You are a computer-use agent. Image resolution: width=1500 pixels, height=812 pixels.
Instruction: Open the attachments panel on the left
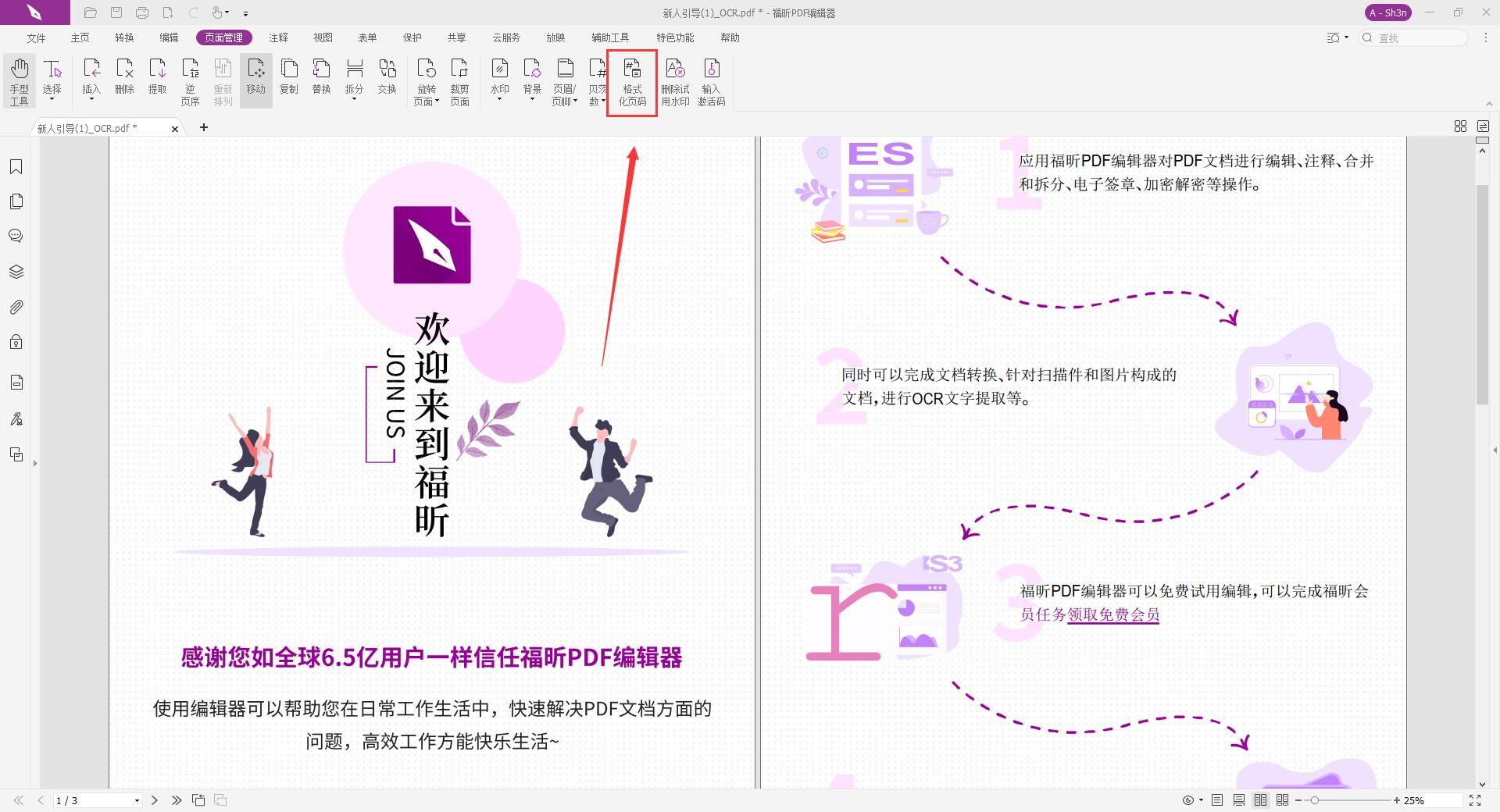16,307
